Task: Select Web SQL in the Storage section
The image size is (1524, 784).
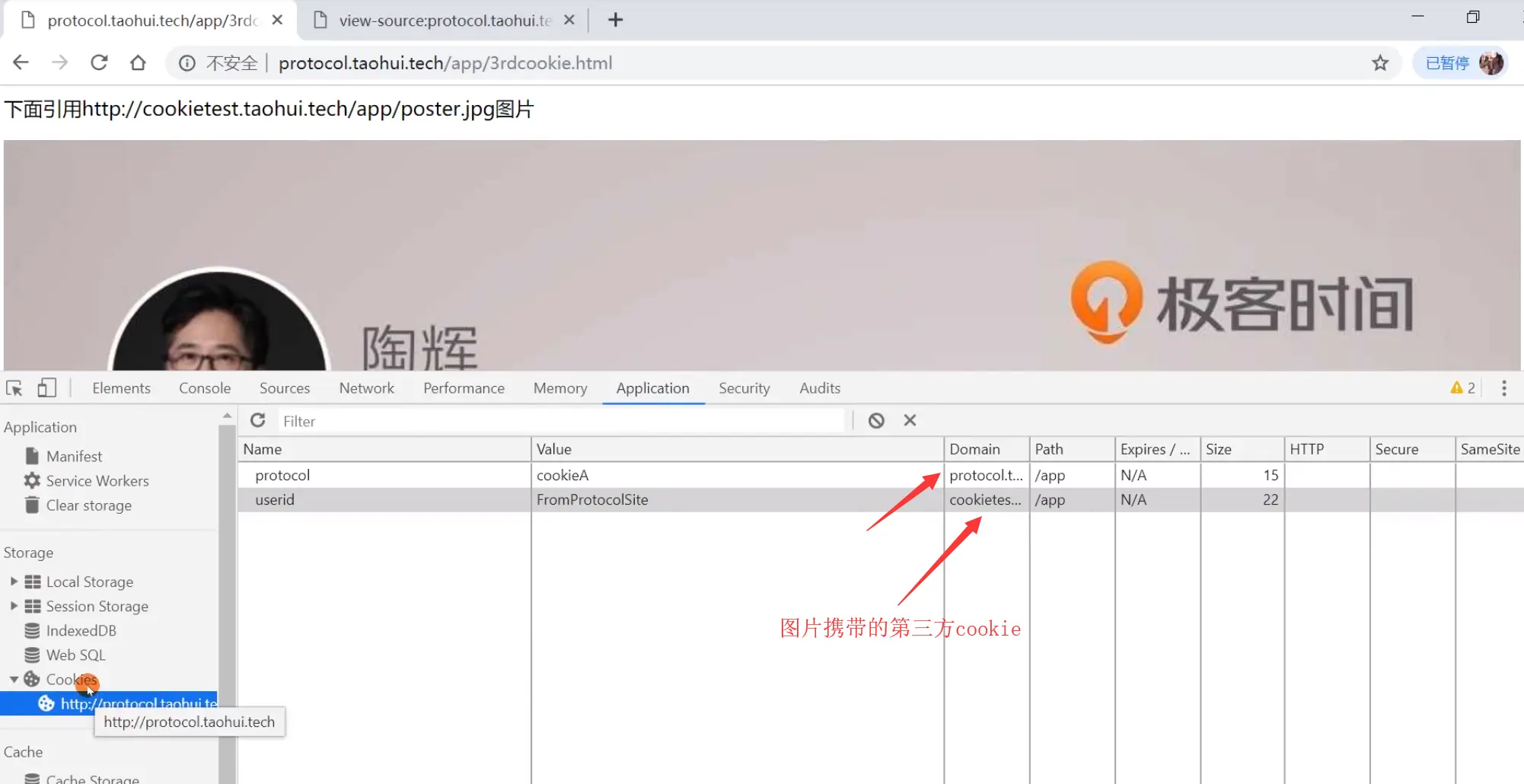Action: pos(75,655)
